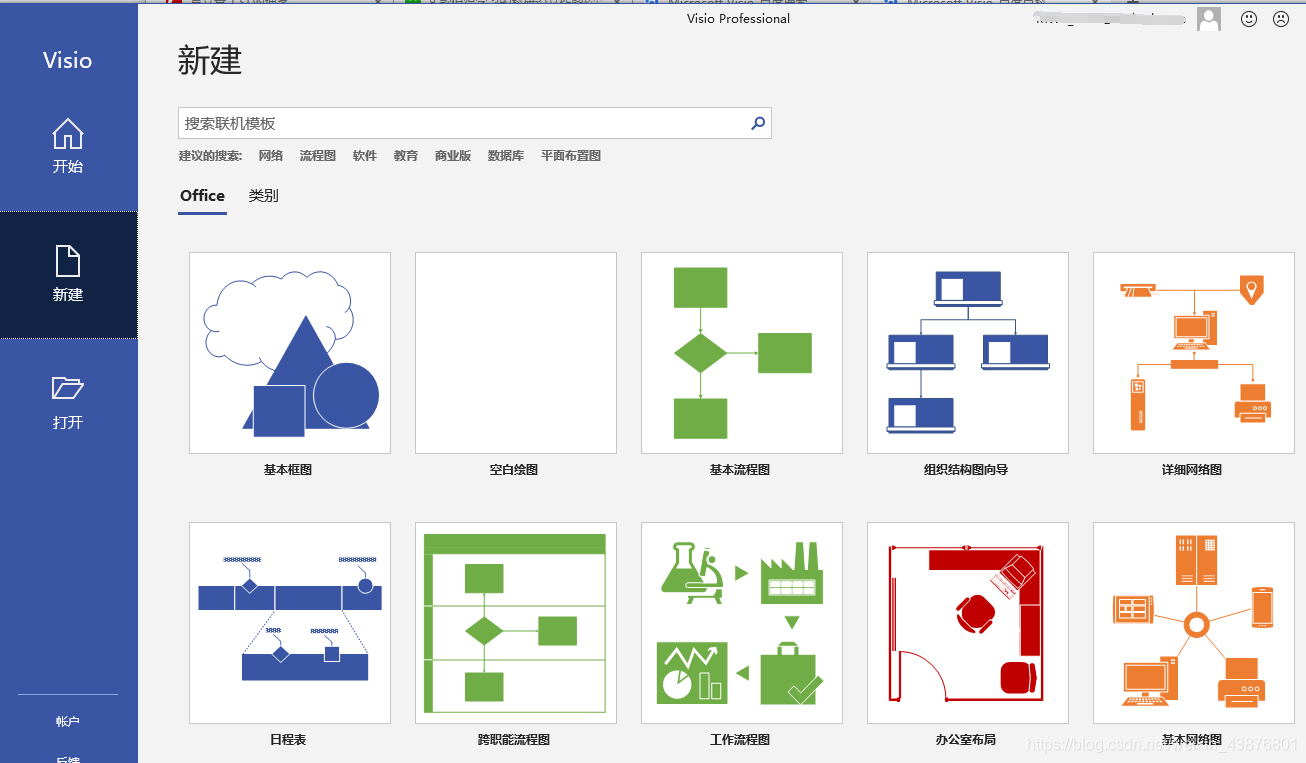Click suggested search 数据库
Image resolution: width=1306 pixels, height=763 pixels.
(x=506, y=156)
